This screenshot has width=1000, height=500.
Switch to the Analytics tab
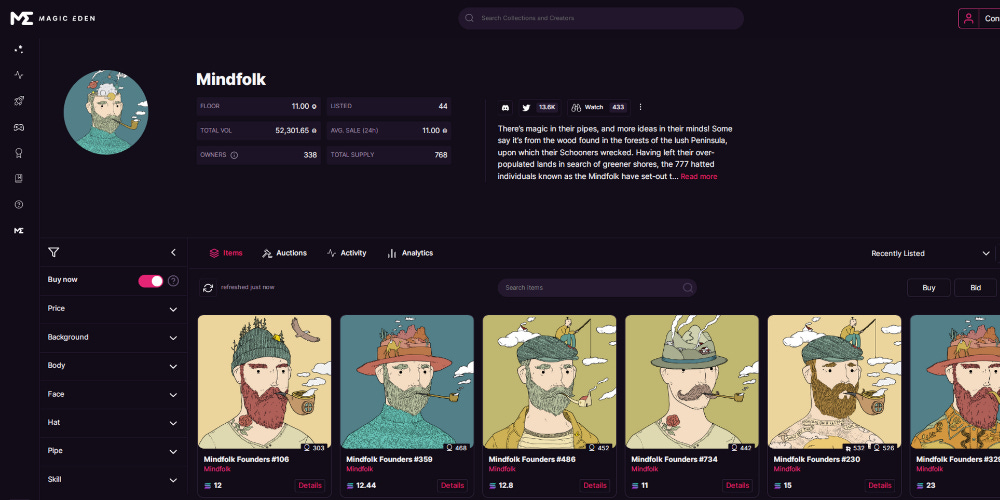[x=410, y=253]
